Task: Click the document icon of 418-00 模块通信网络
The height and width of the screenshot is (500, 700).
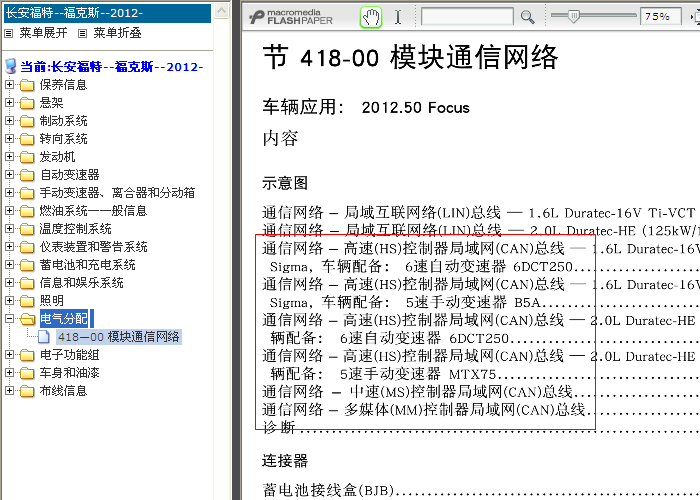Action: 44,337
